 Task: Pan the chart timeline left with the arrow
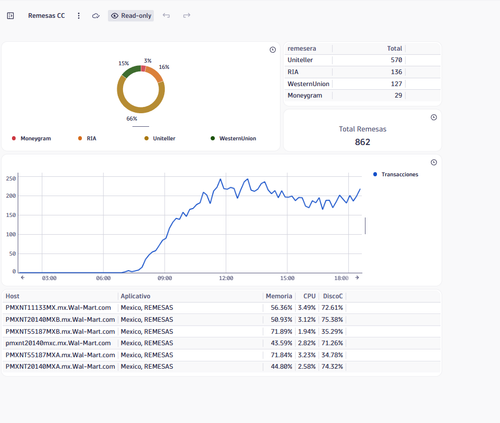point(23,277)
